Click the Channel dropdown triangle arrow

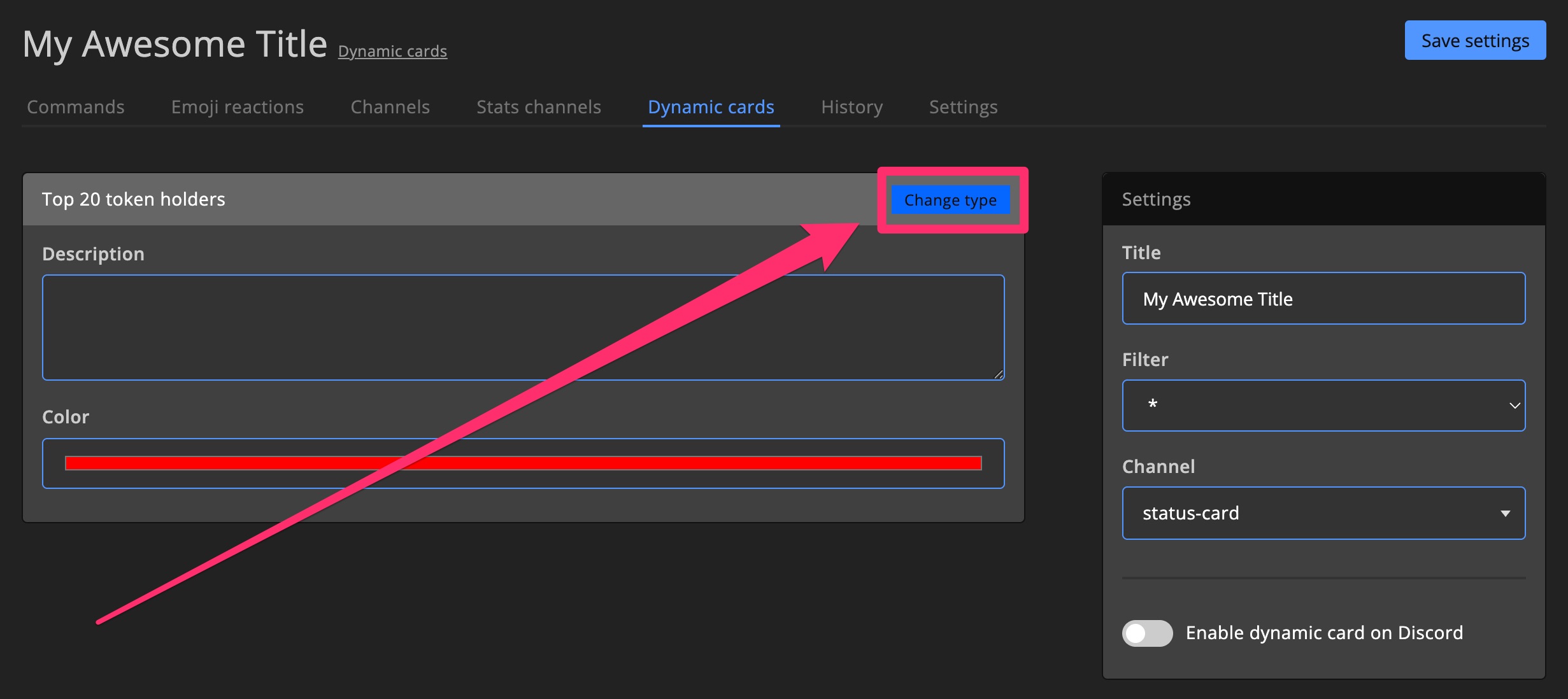pyautogui.click(x=1505, y=513)
